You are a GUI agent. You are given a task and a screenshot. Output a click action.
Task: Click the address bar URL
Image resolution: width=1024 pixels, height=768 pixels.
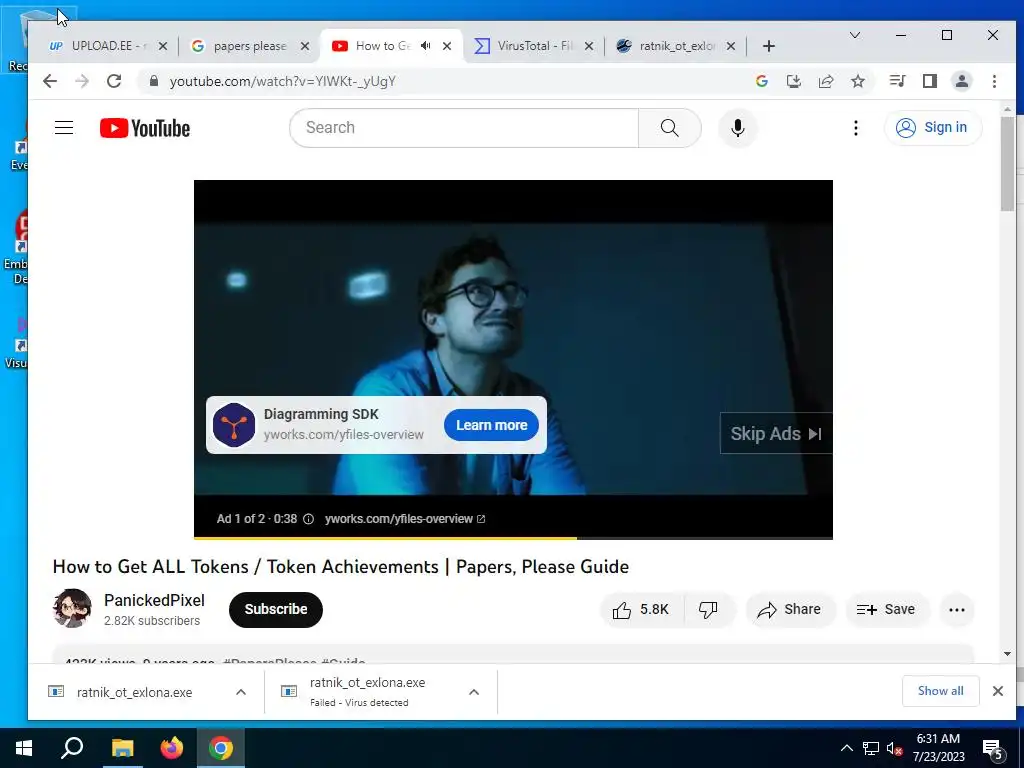click(x=282, y=81)
